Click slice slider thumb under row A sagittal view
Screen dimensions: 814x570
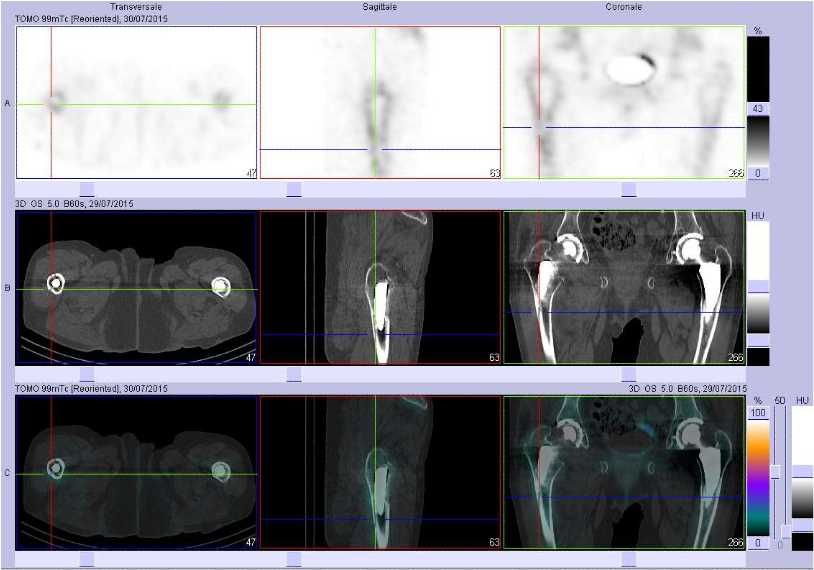294,189
